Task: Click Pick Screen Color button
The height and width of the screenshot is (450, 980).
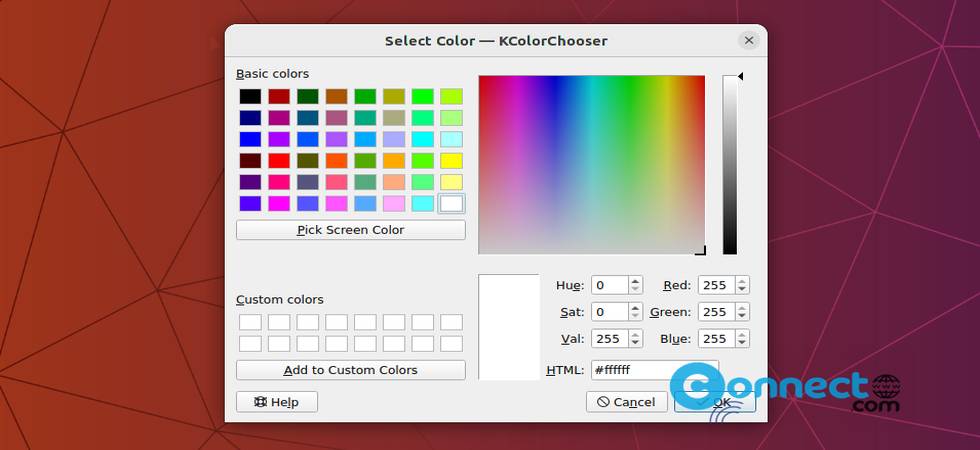Action: click(x=350, y=230)
